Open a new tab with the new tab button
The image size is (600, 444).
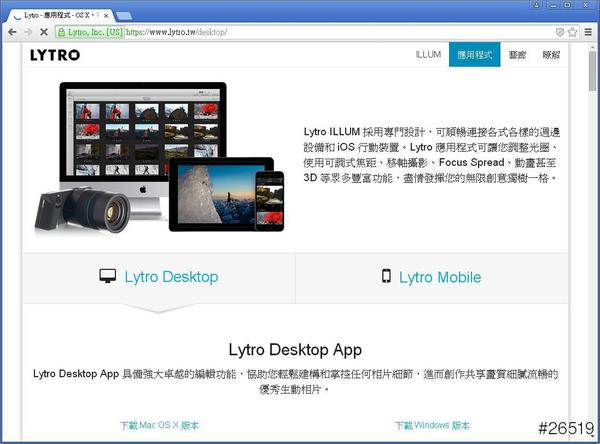(124, 16)
